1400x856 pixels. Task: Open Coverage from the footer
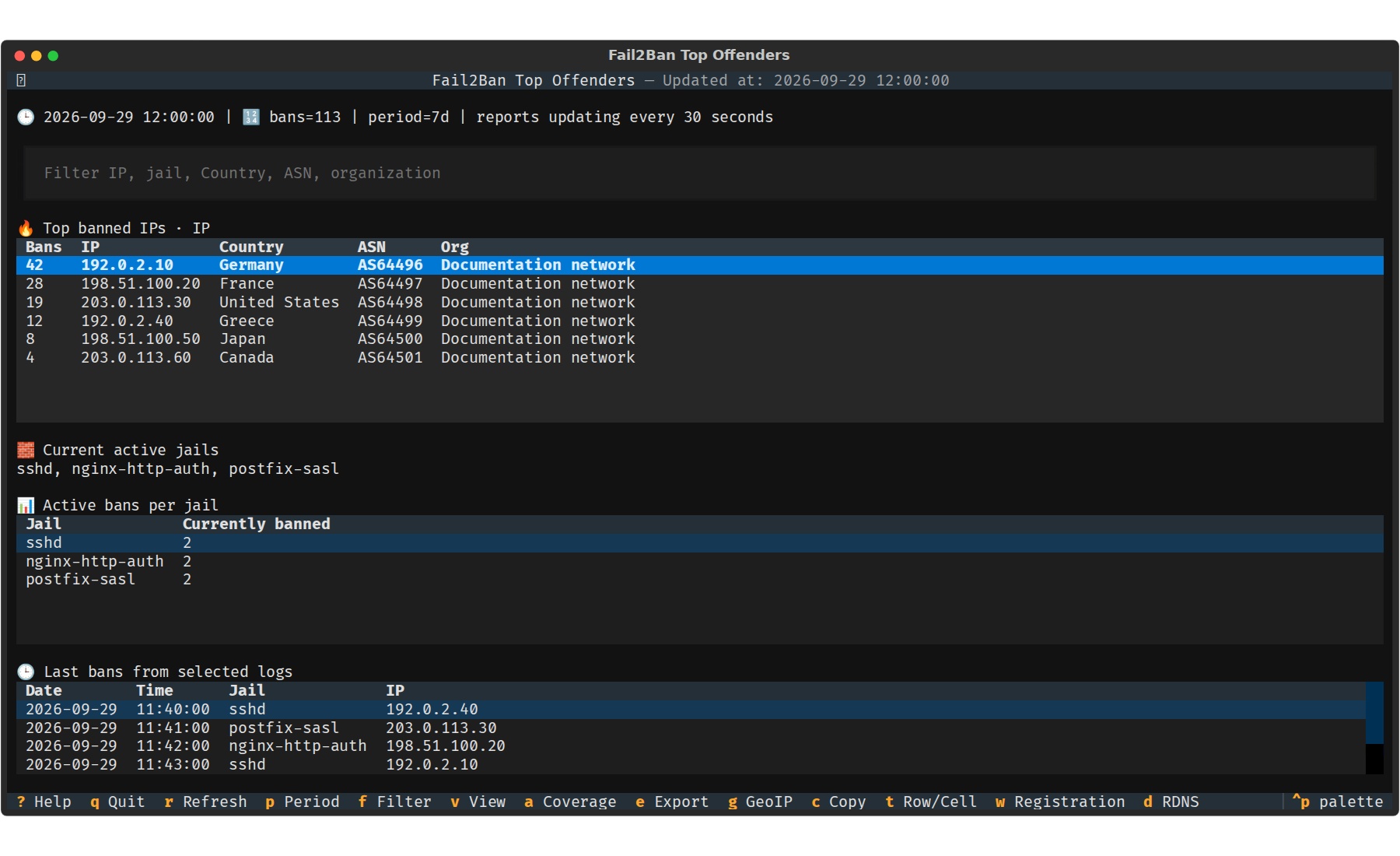click(x=570, y=802)
